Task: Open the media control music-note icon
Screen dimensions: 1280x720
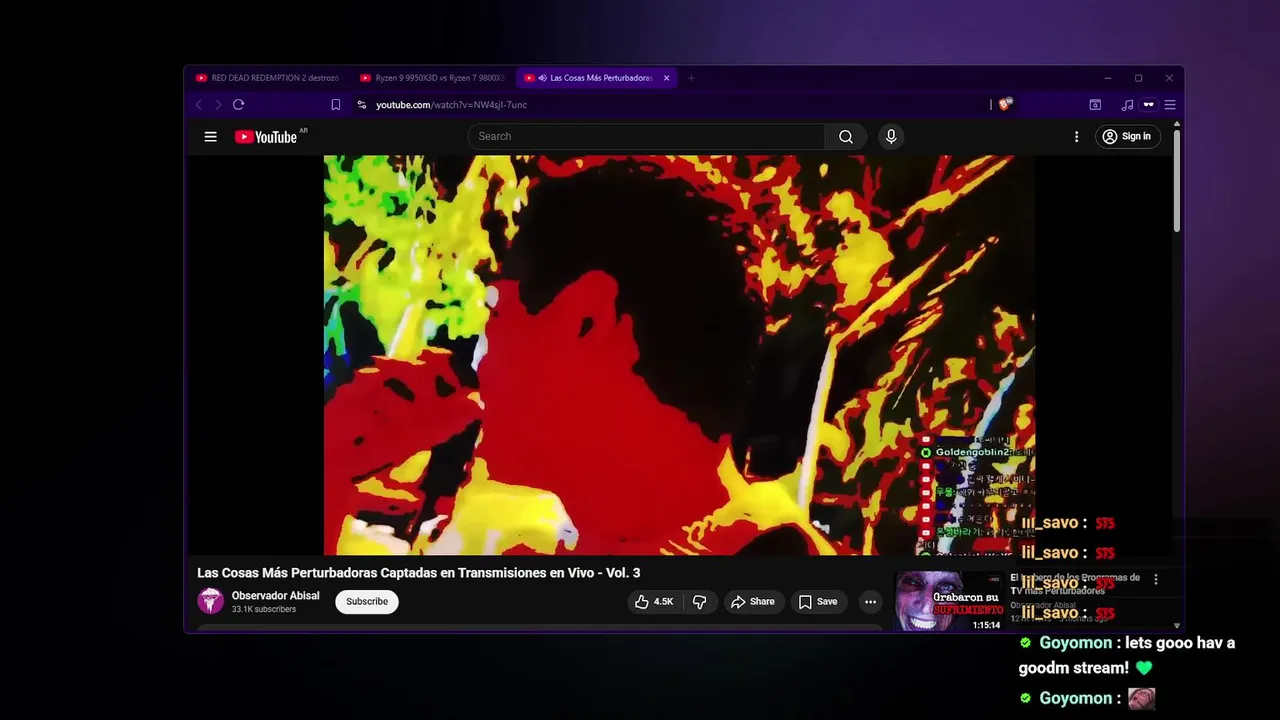Action: (1127, 105)
